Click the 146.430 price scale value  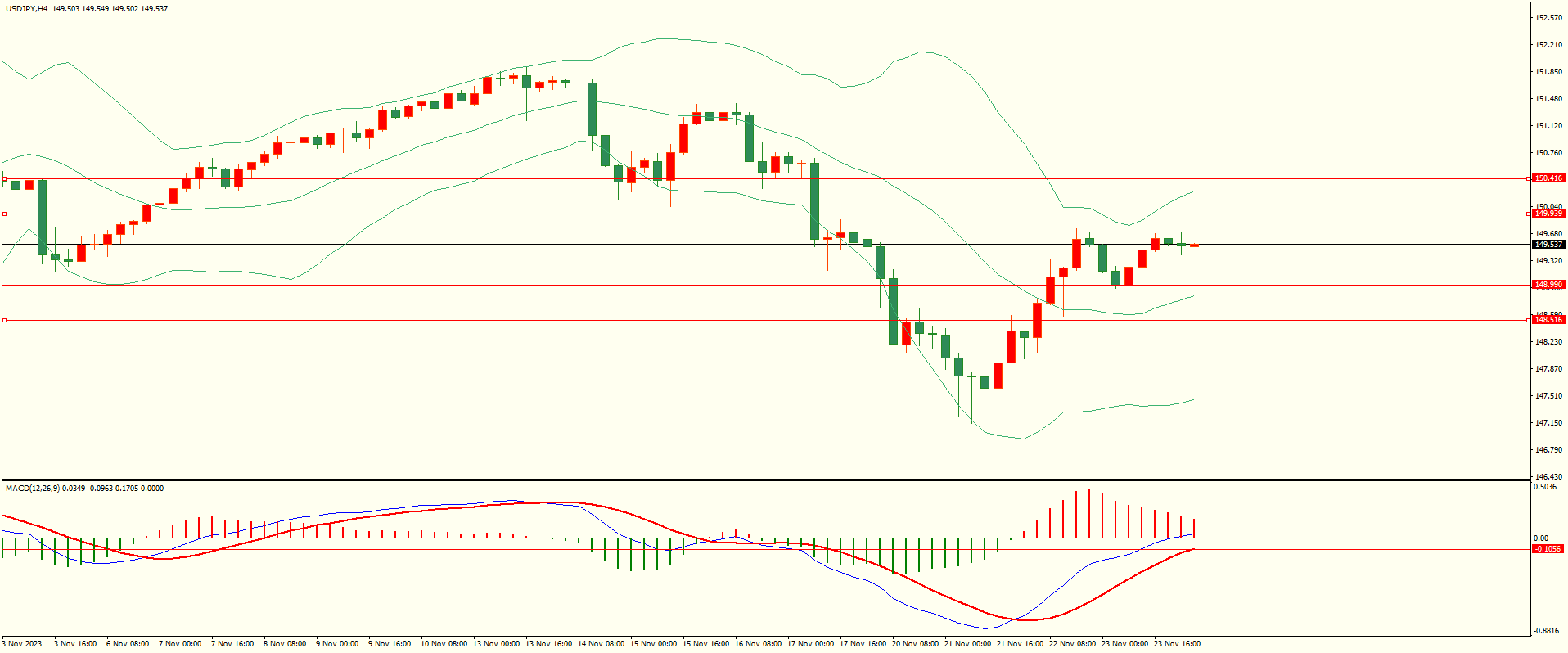tap(1549, 477)
